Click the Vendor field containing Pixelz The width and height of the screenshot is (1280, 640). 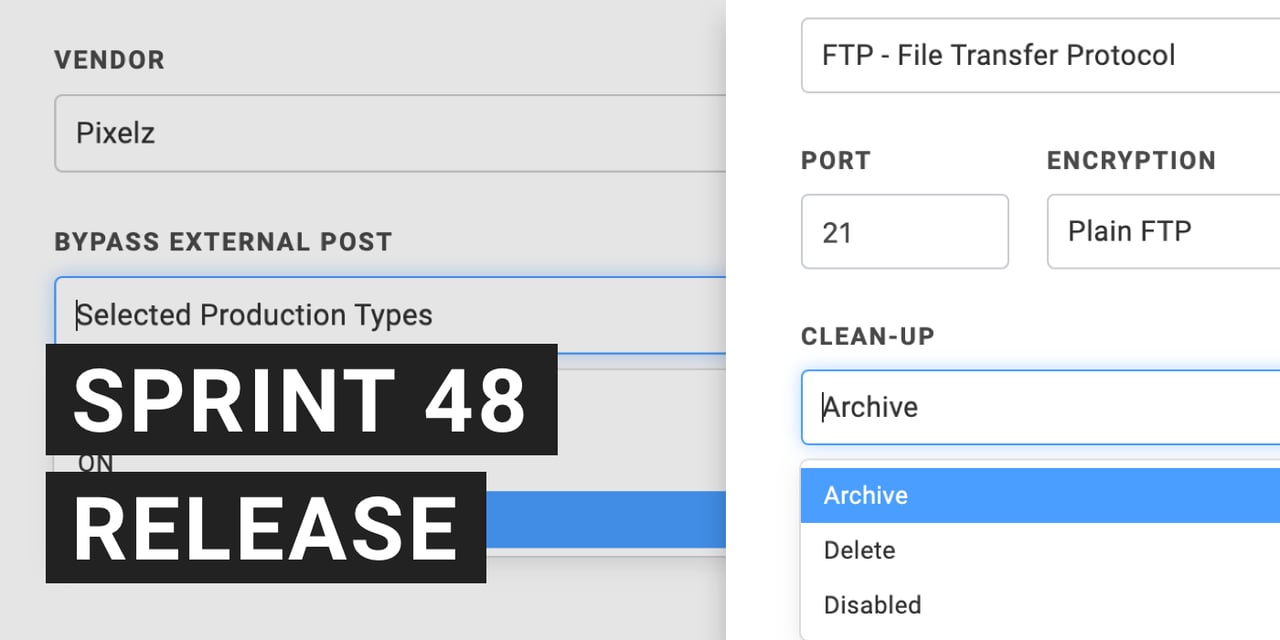click(x=390, y=133)
